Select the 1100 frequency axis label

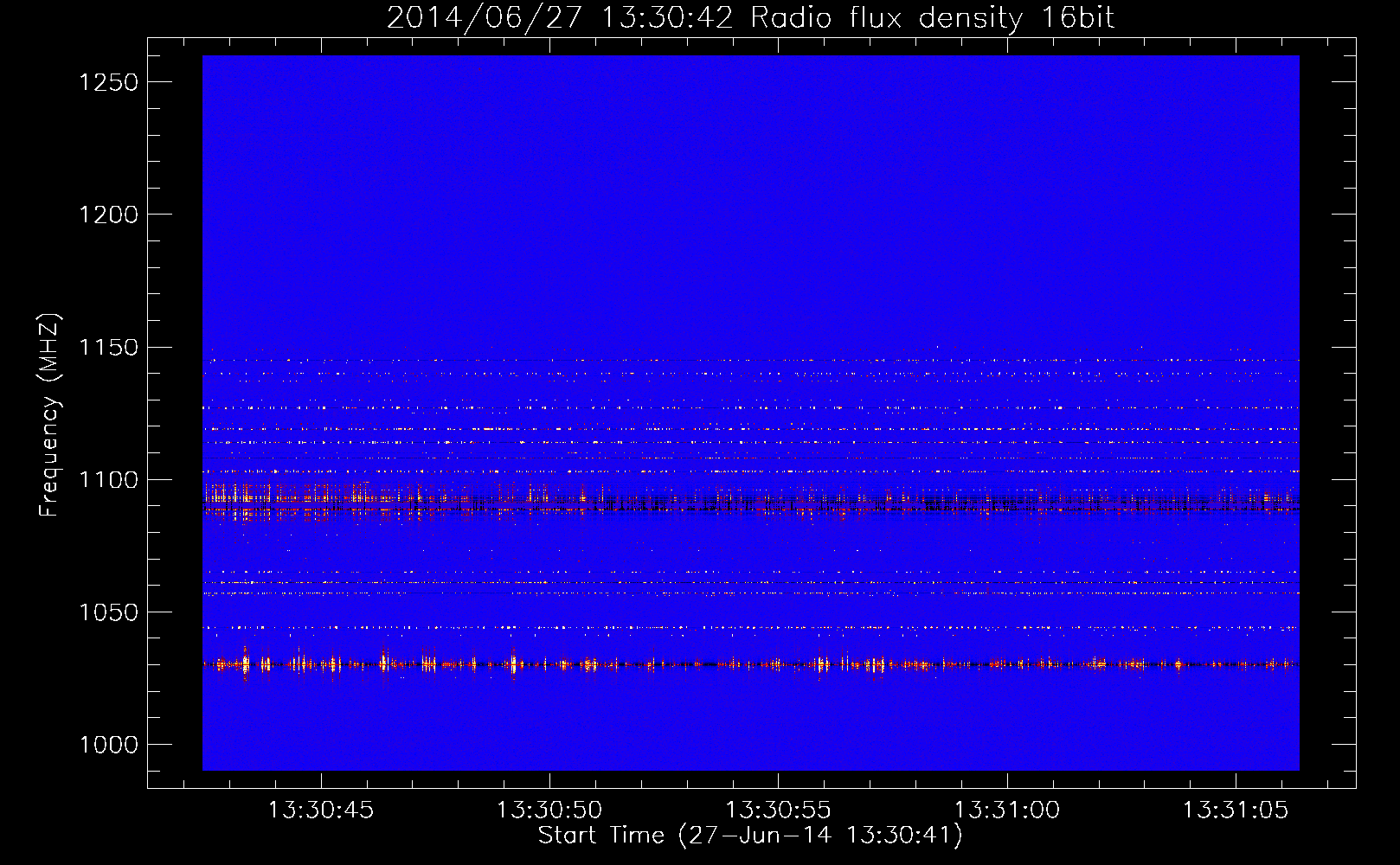[109, 480]
